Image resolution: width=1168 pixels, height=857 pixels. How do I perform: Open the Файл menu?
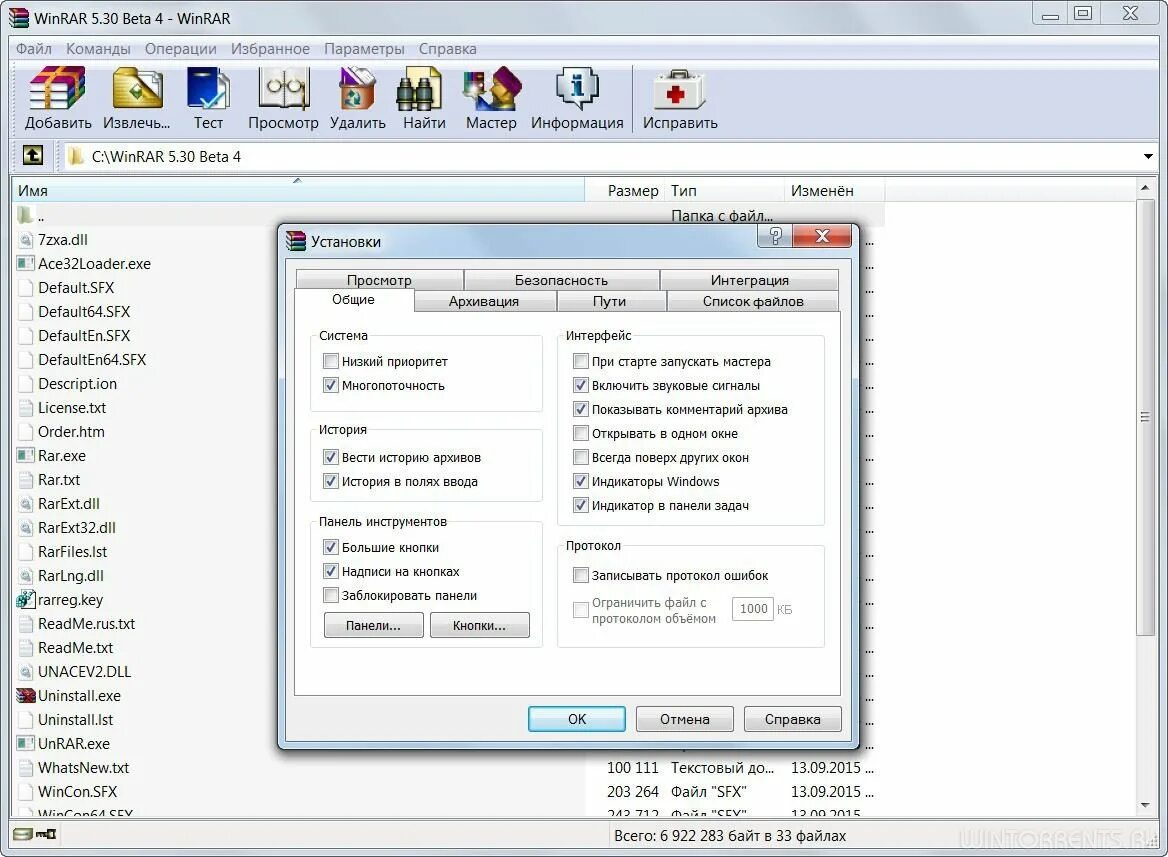pos(34,48)
